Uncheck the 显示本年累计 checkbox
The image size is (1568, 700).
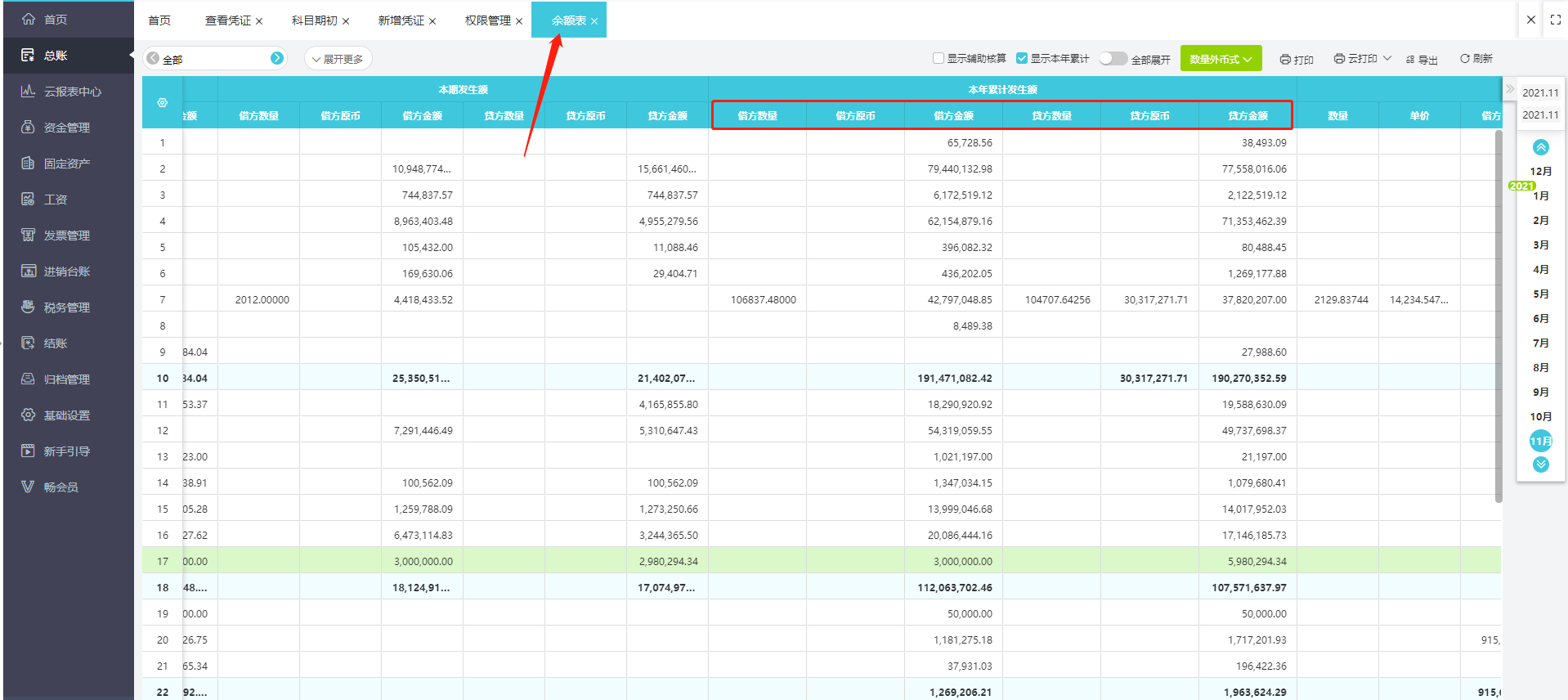pyautogui.click(x=1022, y=58)
